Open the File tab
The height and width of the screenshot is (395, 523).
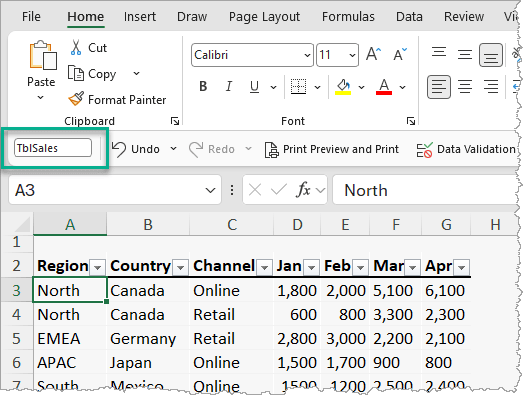(31, 16)
